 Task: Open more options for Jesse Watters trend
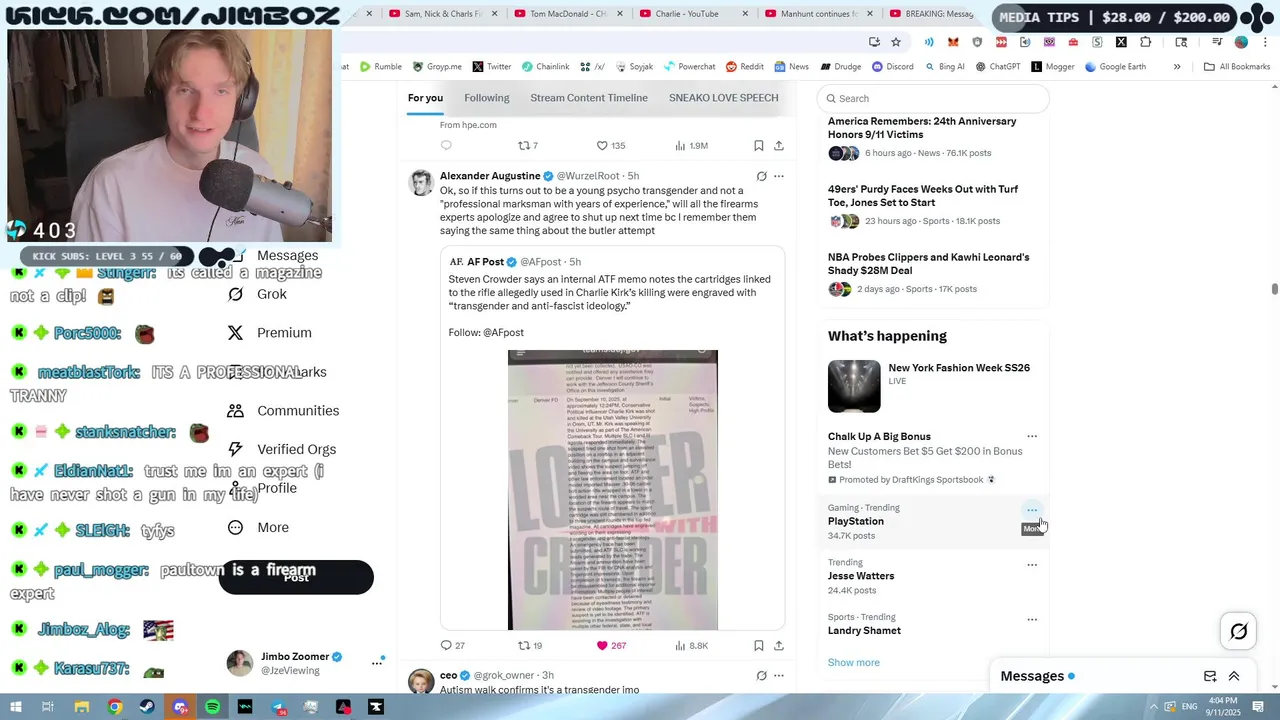click(x=1032, y=565)
